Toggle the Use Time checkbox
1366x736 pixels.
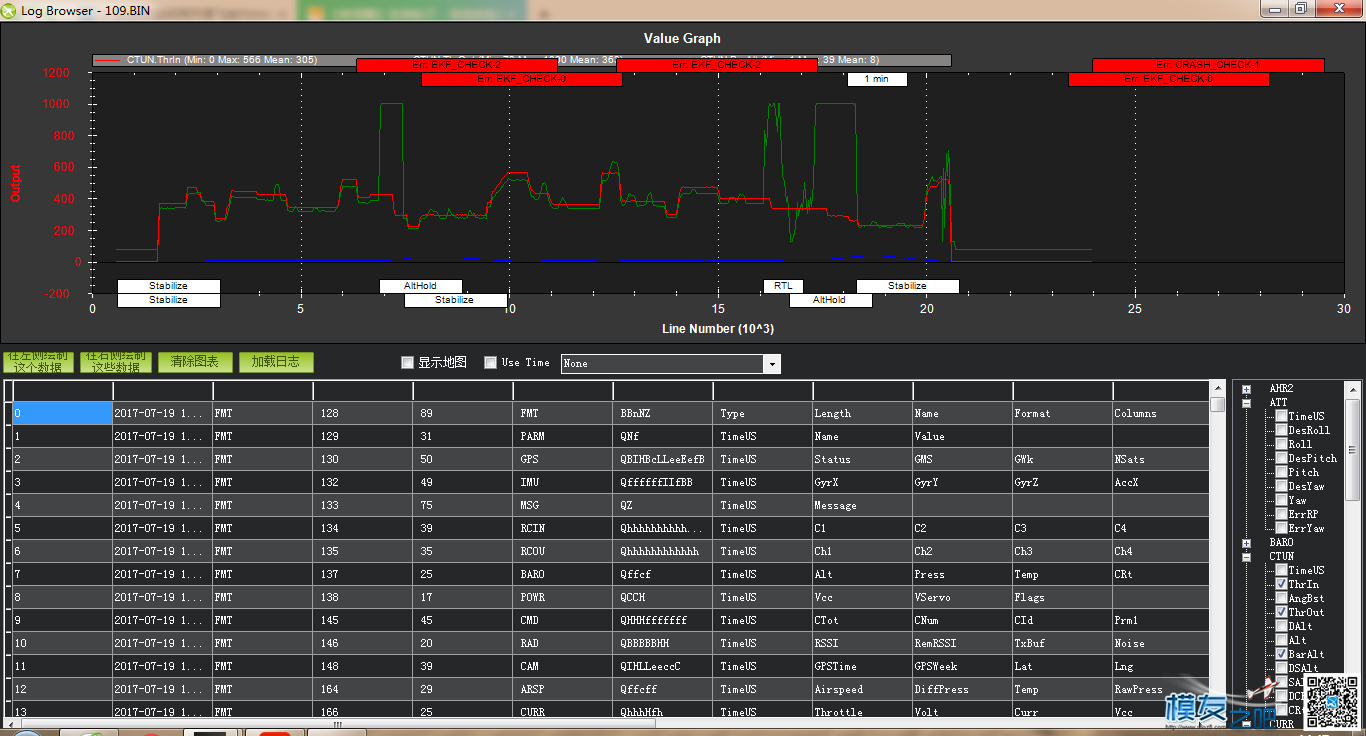coord(491,363)
